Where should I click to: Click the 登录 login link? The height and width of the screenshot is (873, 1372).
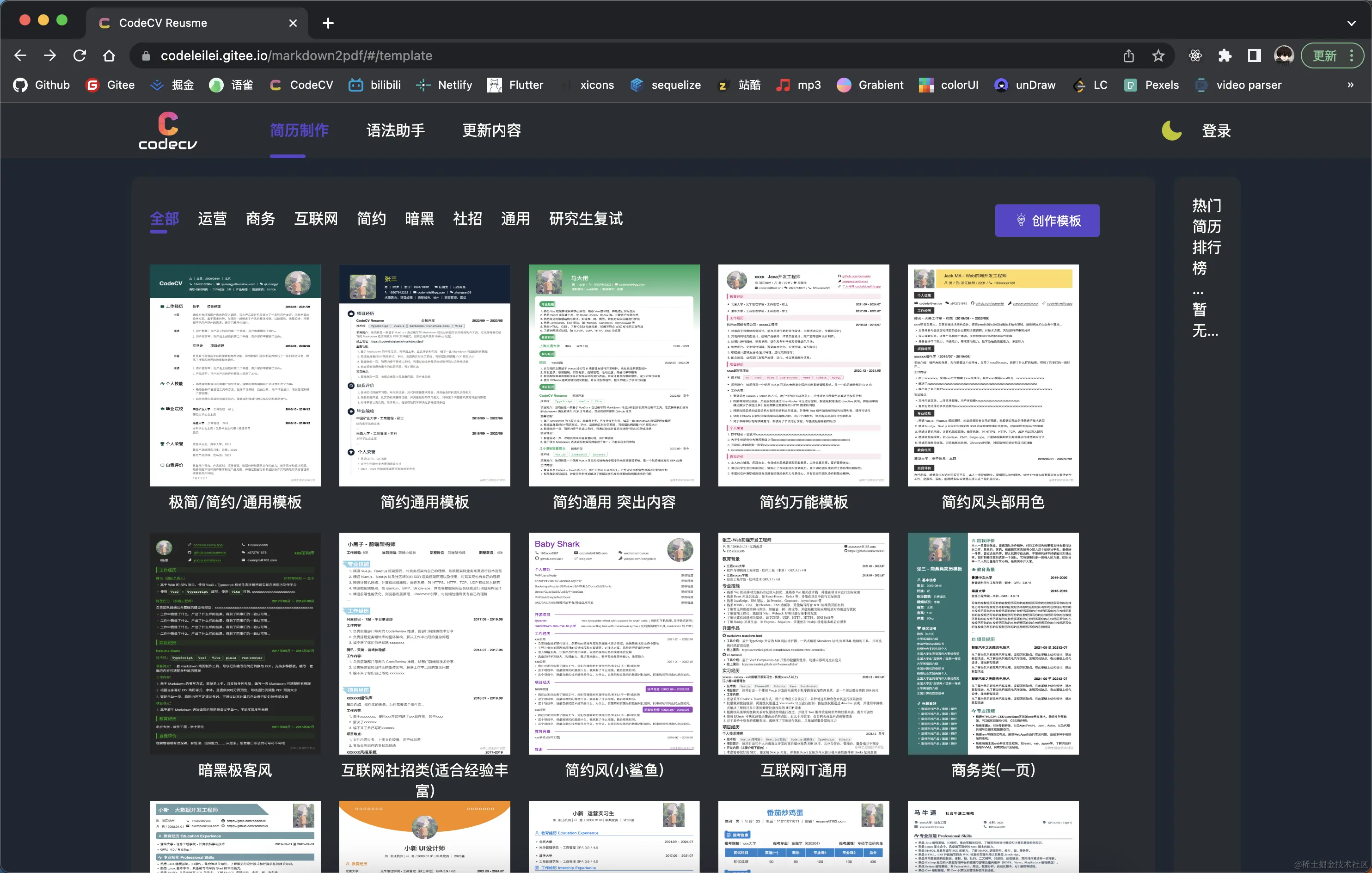(1216, 131)
